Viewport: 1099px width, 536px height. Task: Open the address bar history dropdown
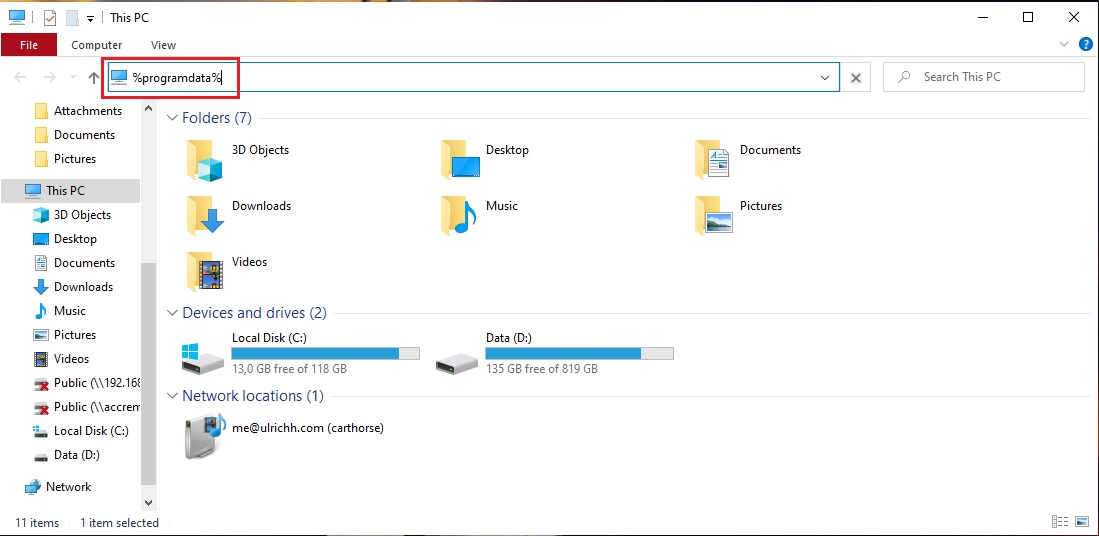click(825, 78)
